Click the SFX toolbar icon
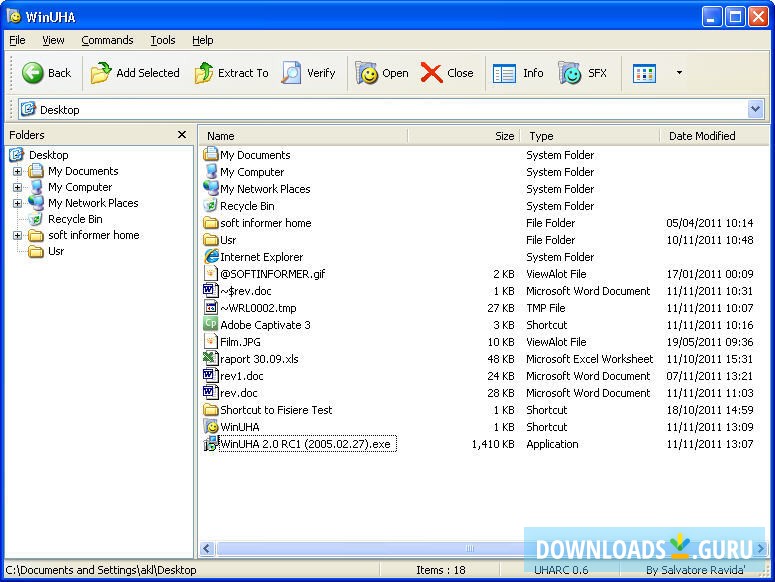Viewport: 775px width, 582px height. [x=570, y=73]
